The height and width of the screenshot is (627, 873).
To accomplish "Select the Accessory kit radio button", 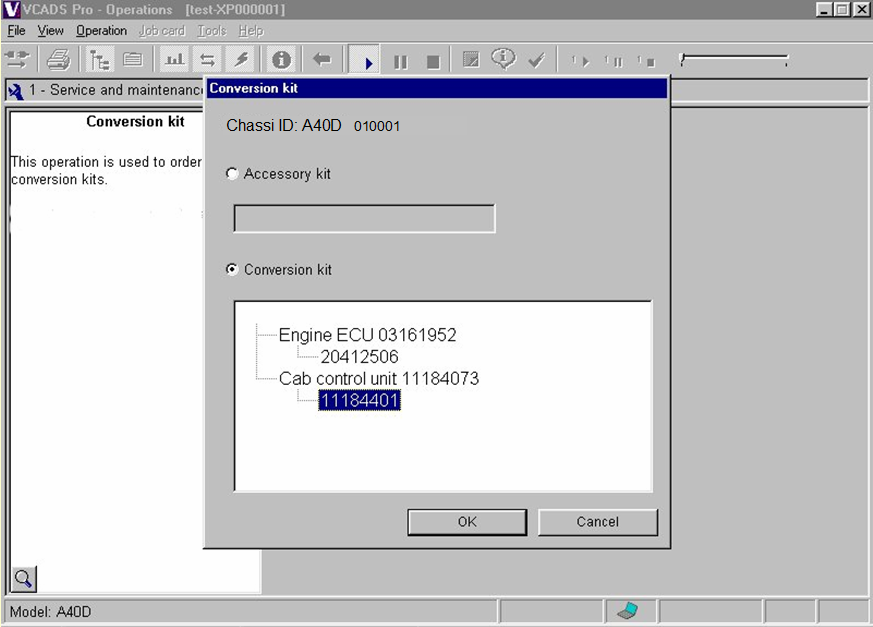I will pos(232,174).
